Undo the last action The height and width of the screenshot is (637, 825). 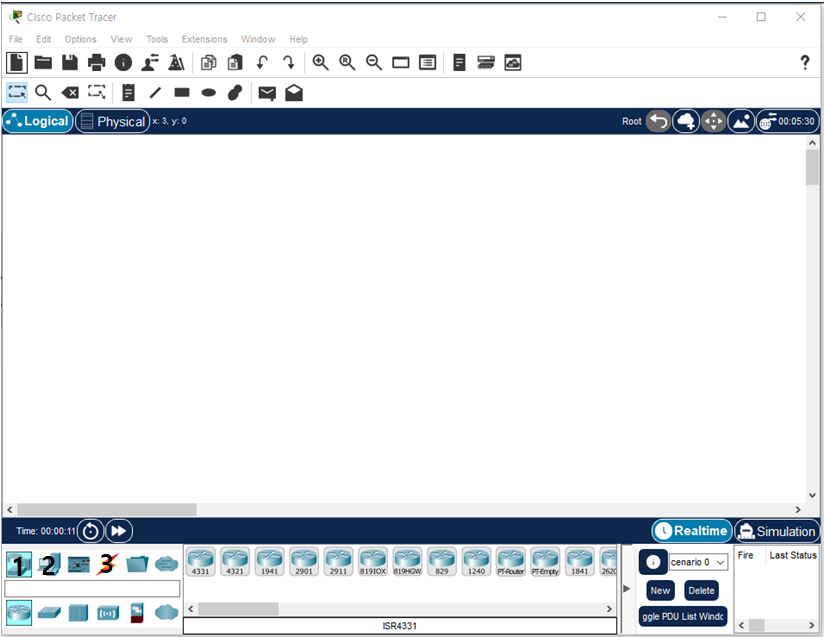262,63
